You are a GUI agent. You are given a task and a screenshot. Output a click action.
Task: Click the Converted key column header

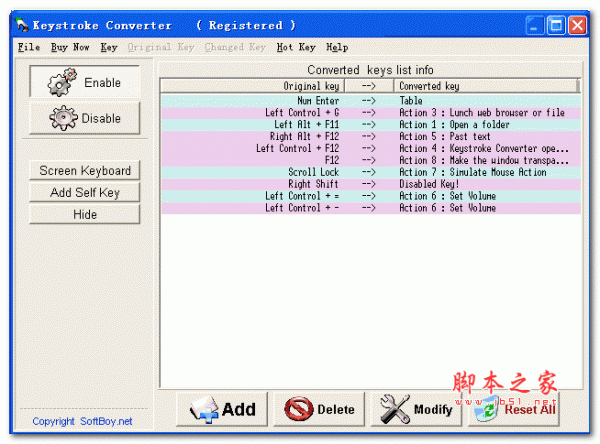(x=486, y=86)
